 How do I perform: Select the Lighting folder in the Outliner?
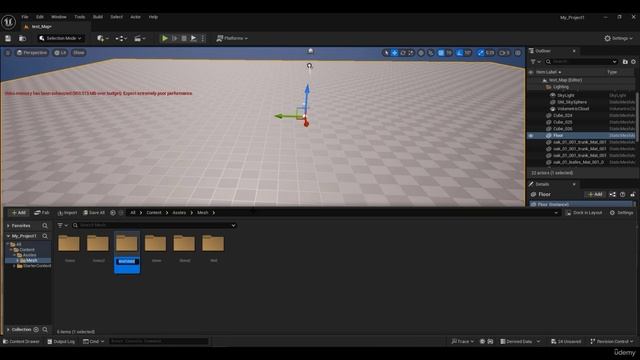(x=560, y=87)
